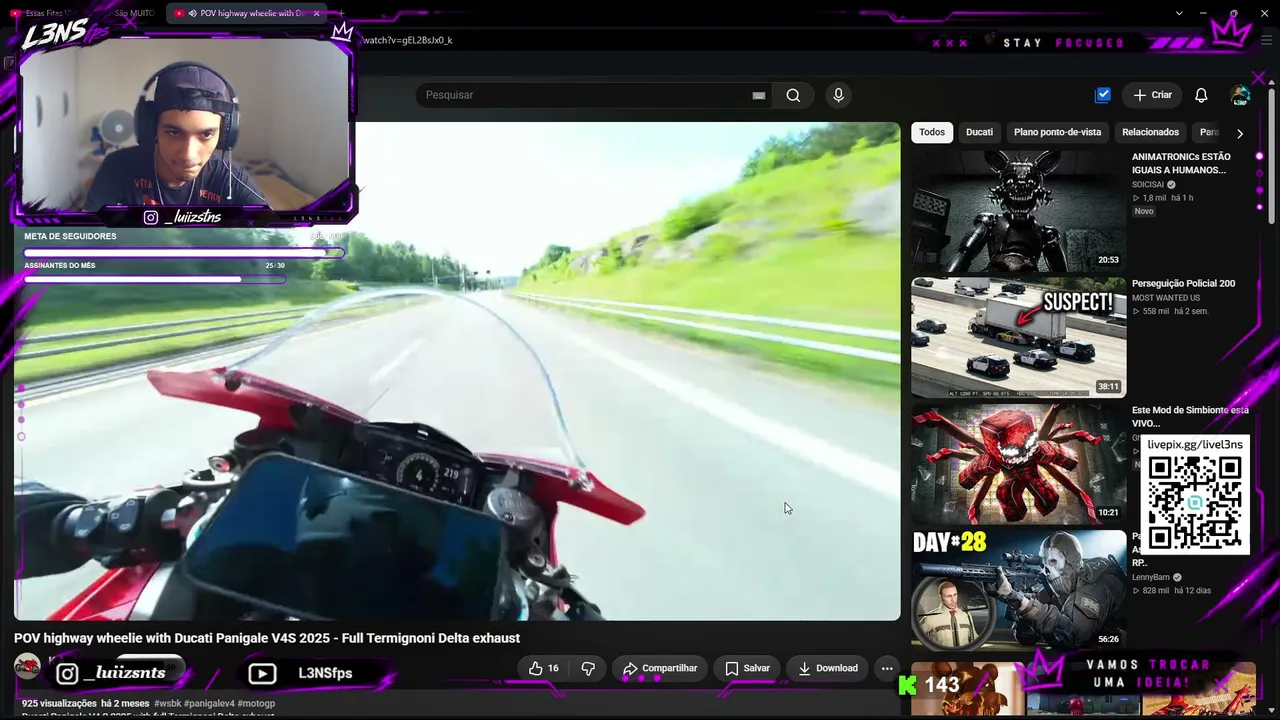The image size is (1280, 720).
Task: Select the Relacionados filter chip
Action: pyautogui.click(x=1150, y=132)
